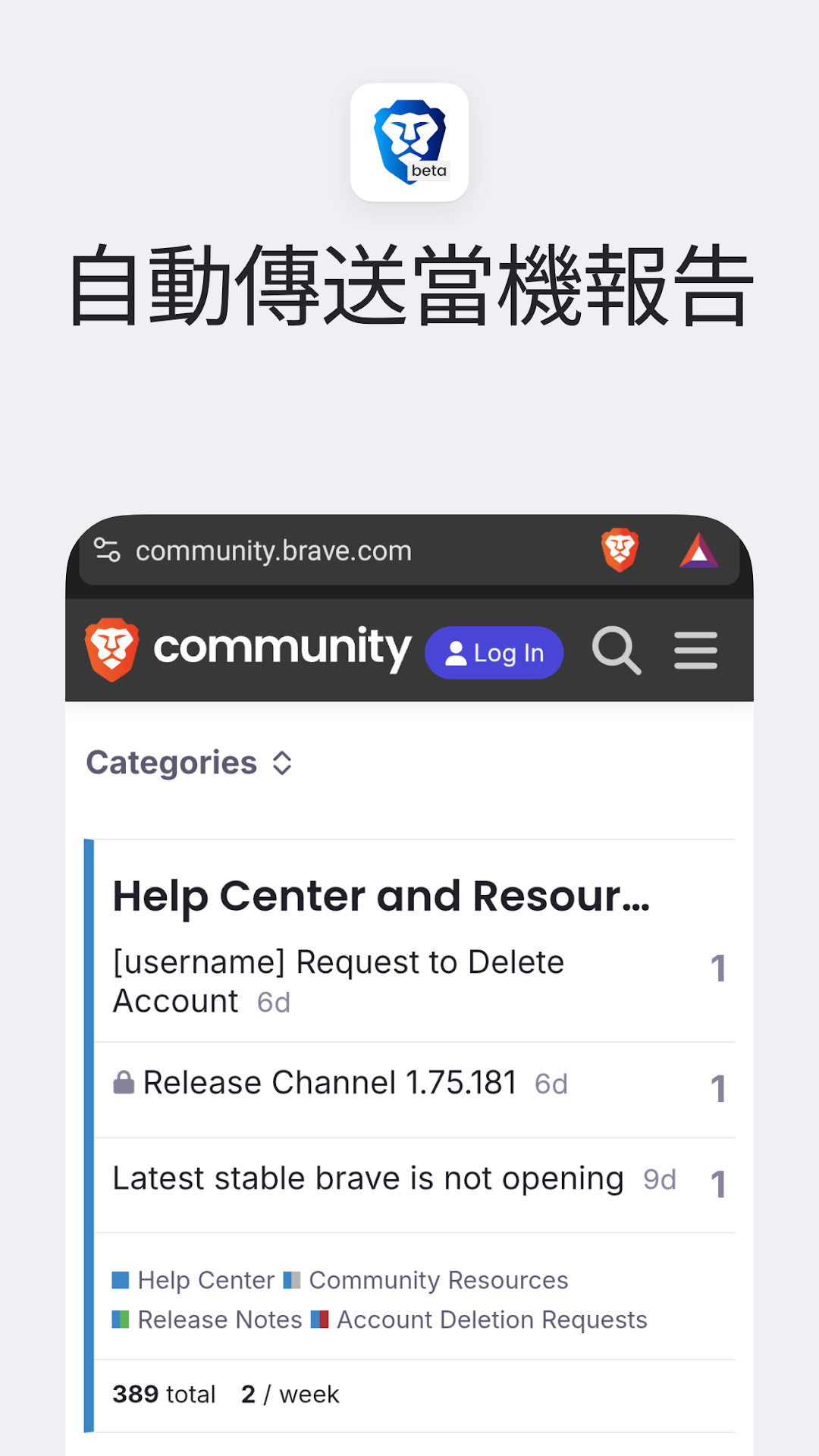Click the Help Center color badge

coord(121,1280)
